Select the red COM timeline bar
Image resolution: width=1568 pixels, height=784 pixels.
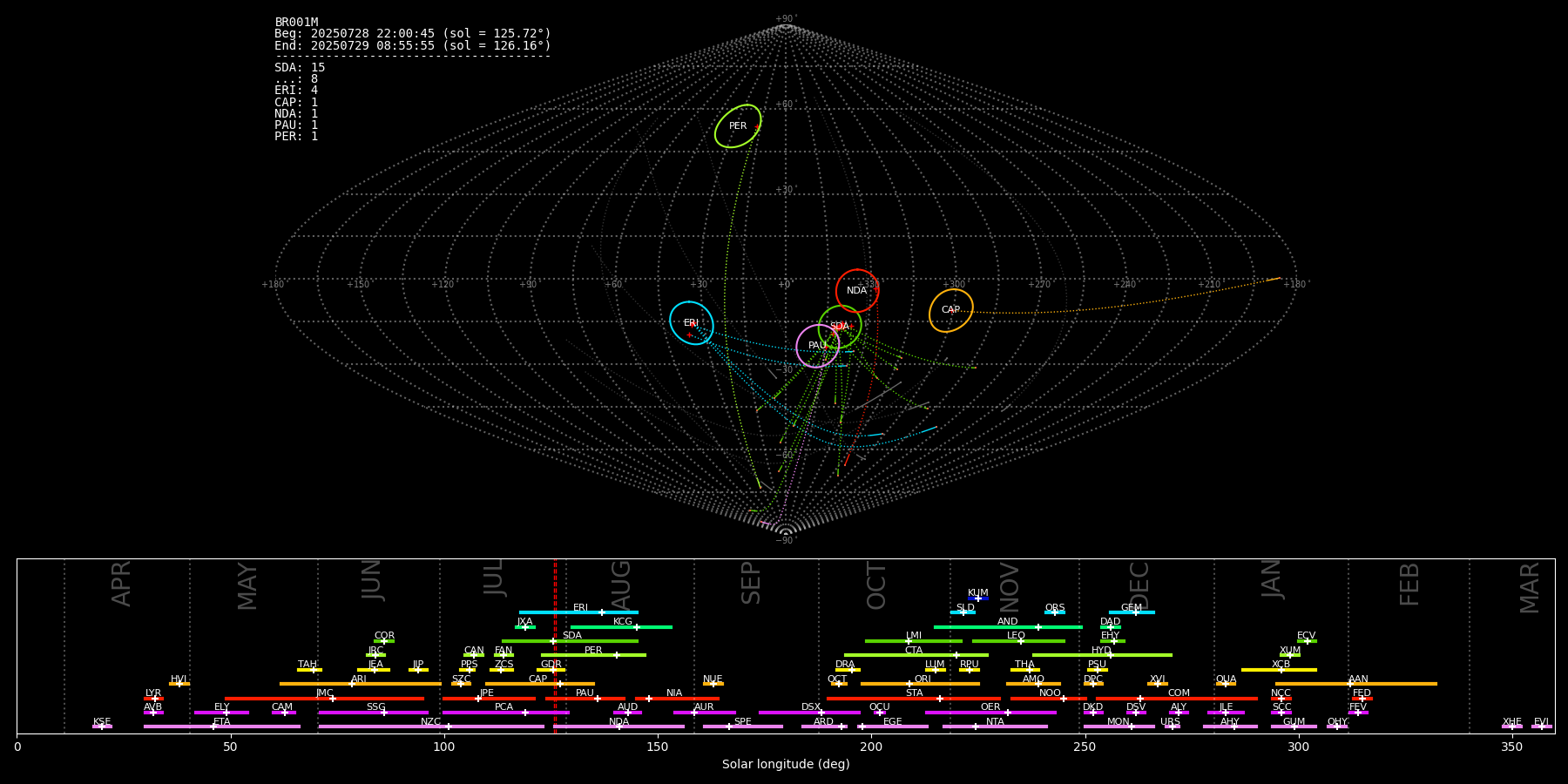[1178, 699]
